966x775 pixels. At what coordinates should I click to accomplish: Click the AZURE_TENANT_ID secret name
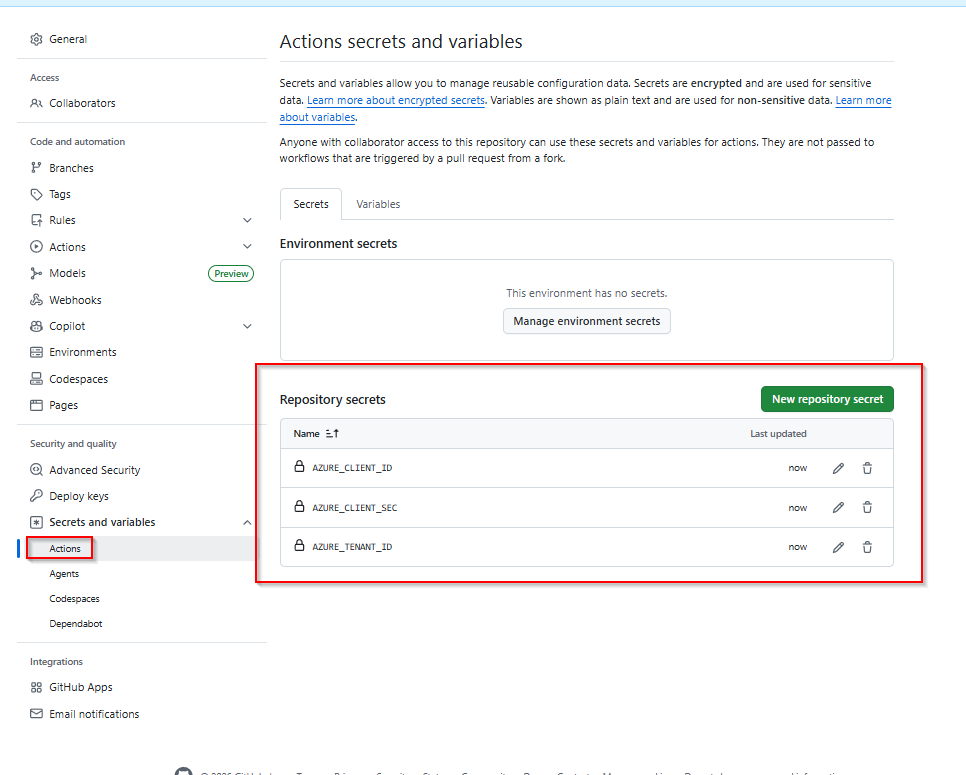tap(352, 547)
